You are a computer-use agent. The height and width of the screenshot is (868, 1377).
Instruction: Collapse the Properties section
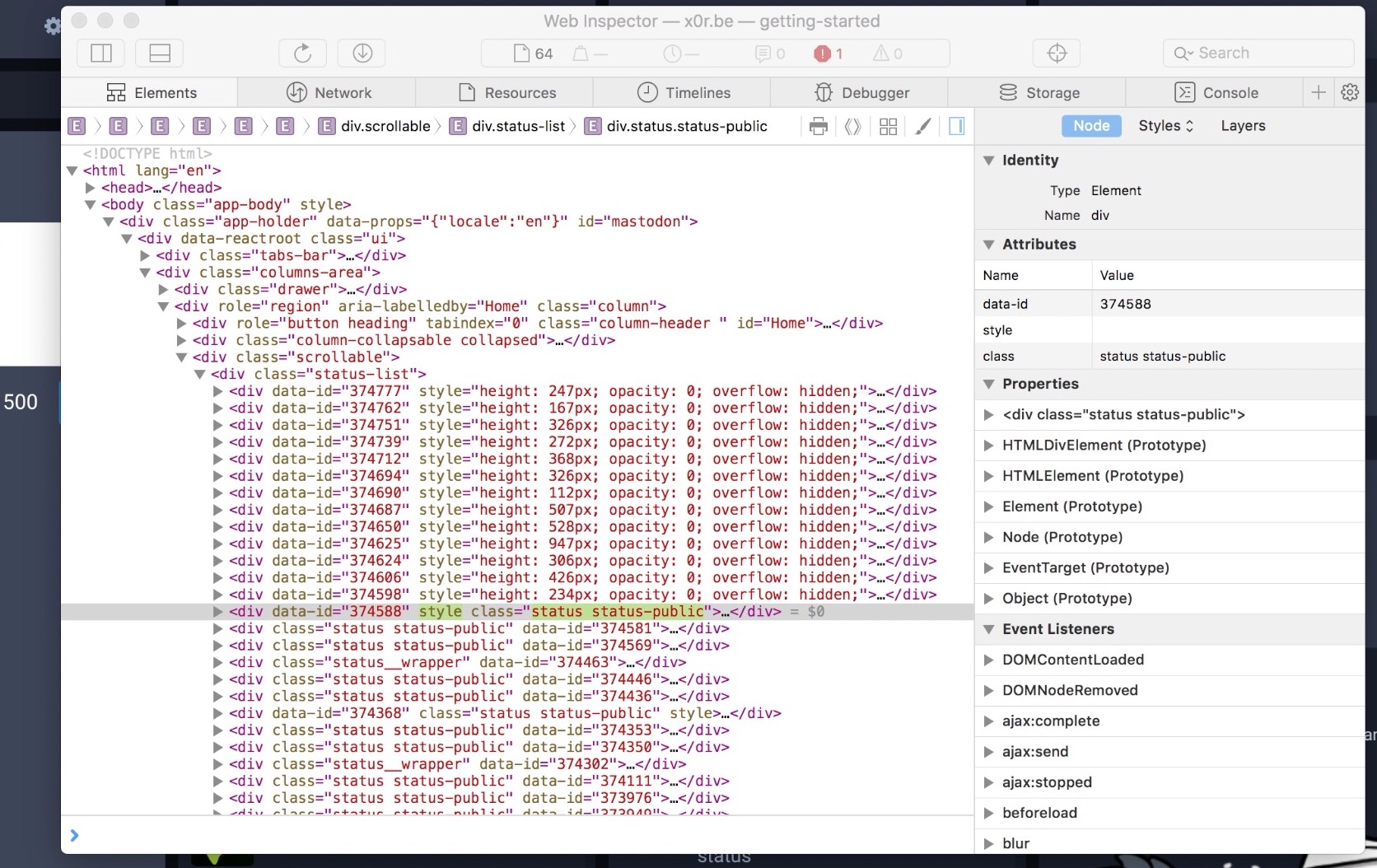click(x=989, y=384)
